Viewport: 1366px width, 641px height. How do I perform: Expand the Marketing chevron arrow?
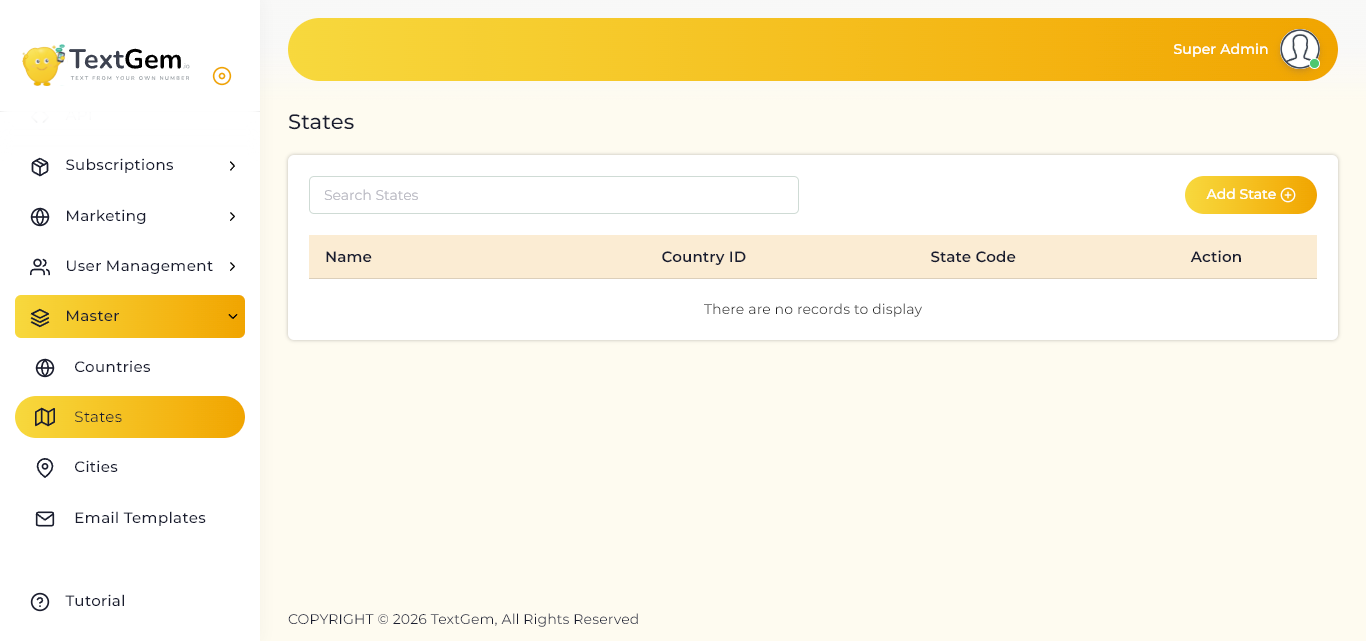point(232,217)
